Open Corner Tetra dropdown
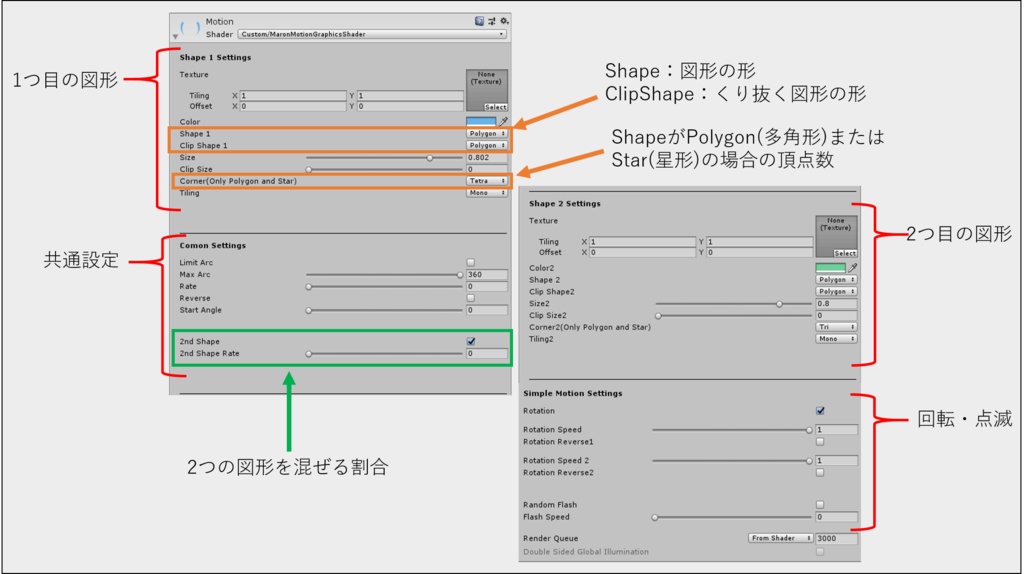 [x=487, y=181]
